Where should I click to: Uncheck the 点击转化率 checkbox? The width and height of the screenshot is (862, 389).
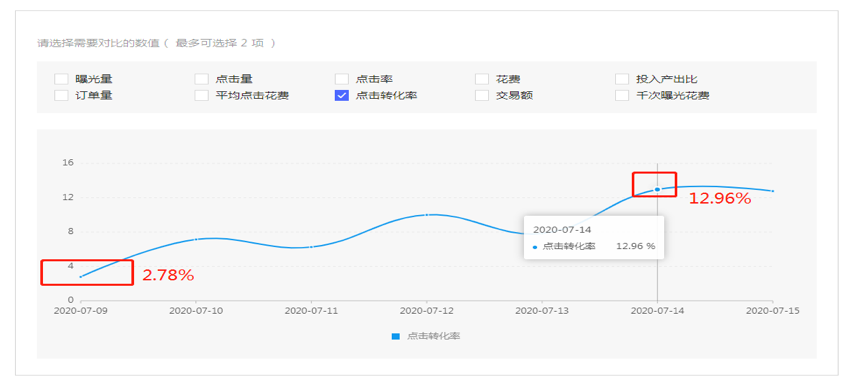tap(342, 96)
